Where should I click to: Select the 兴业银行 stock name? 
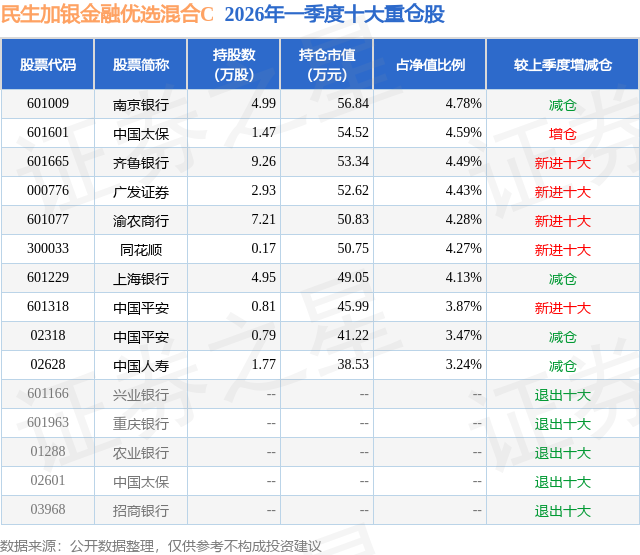pyautogui.click(x=141, y=394)
